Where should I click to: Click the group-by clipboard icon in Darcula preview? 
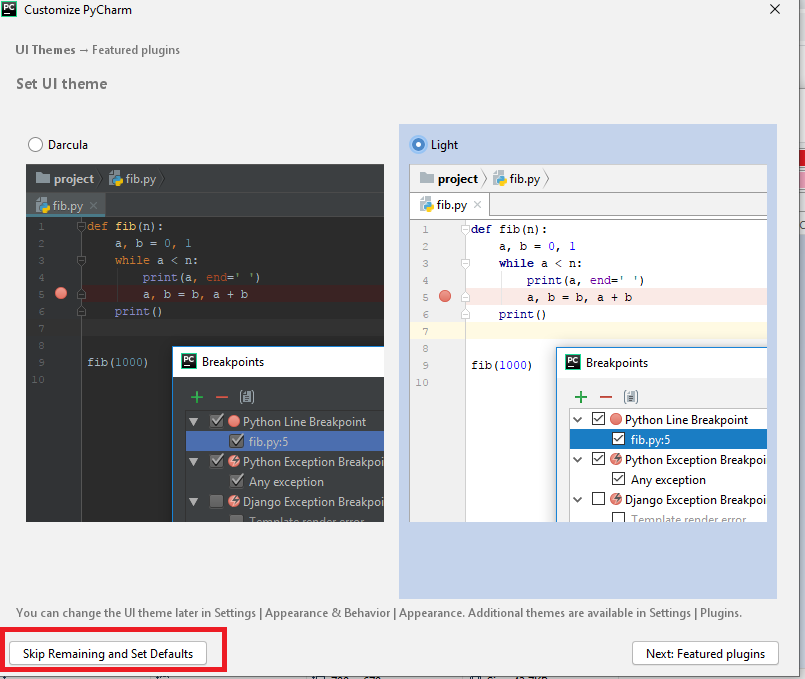coord(247,397)
